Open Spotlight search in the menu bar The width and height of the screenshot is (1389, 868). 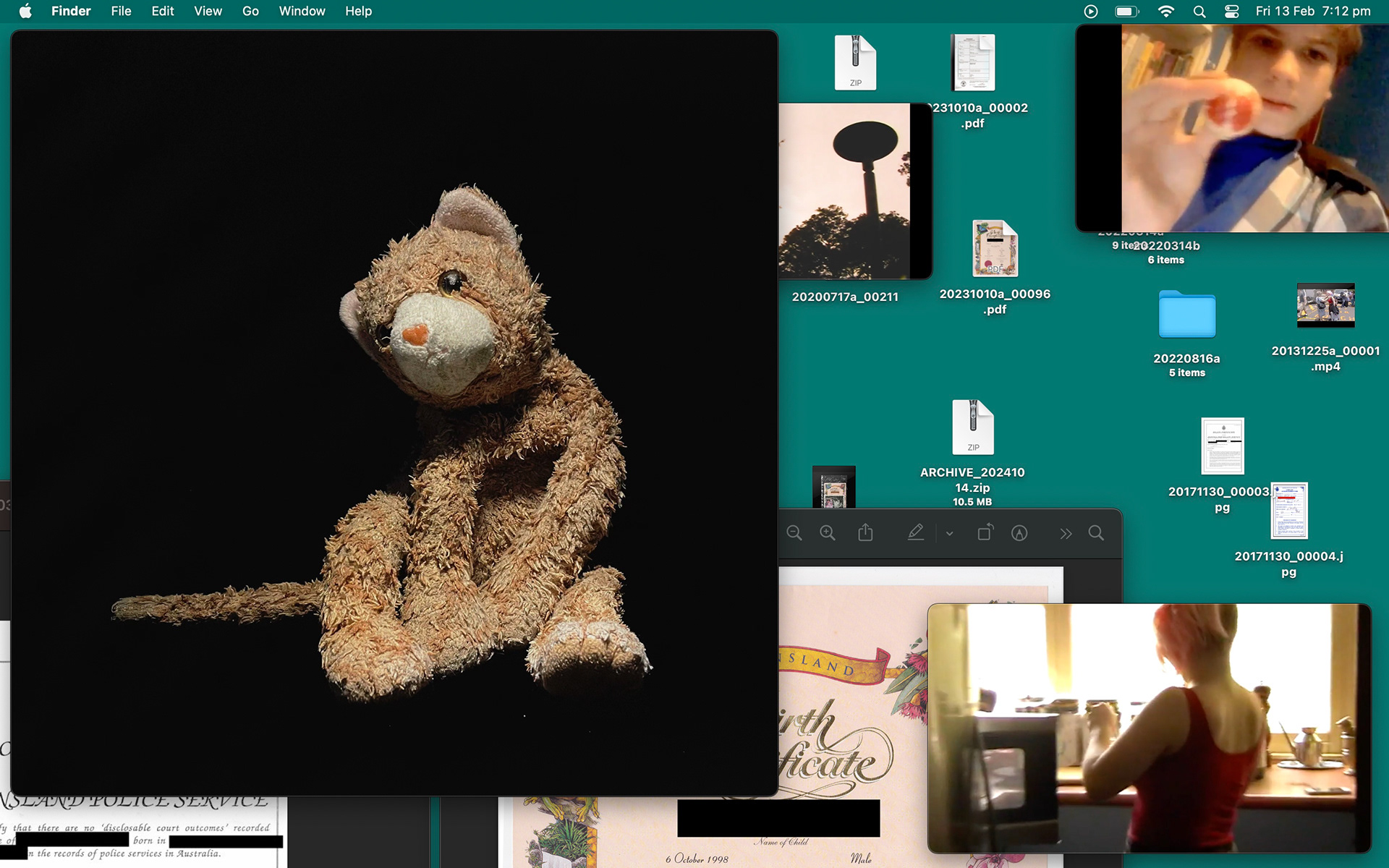pos(1199,12)
